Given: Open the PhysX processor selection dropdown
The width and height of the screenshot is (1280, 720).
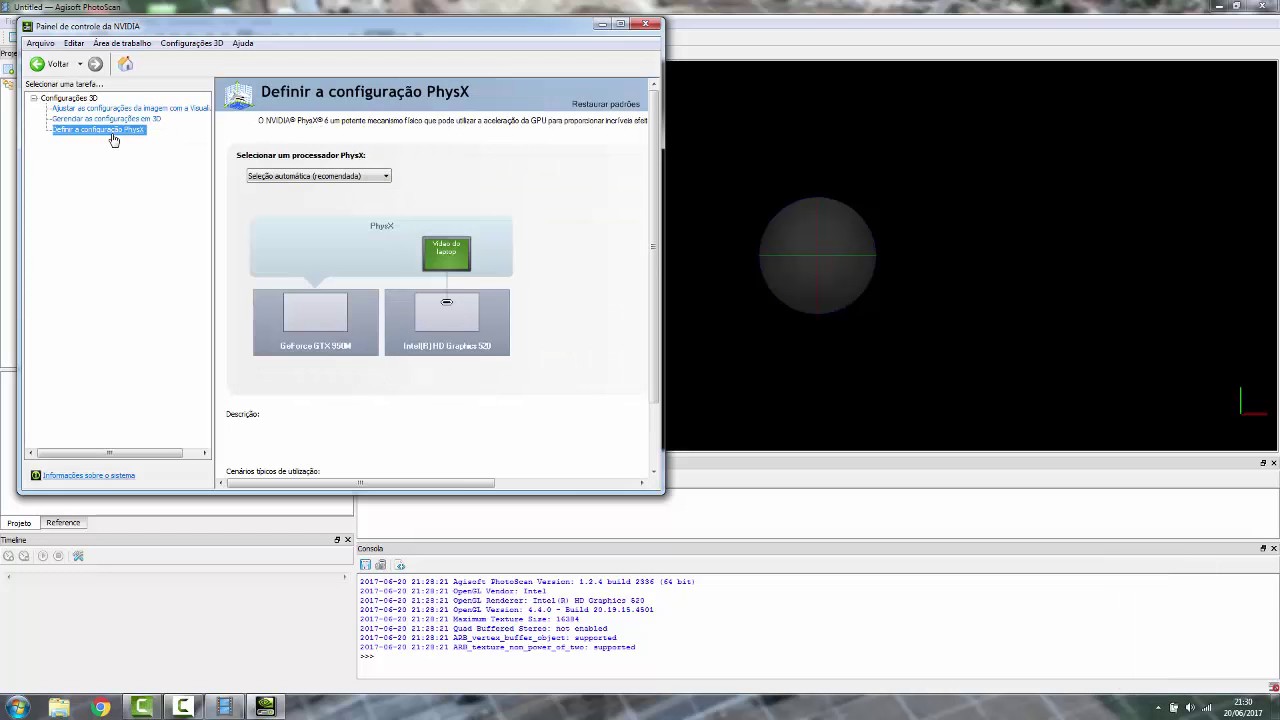Looking at the screenshot, I should pyautogui.click(x=319, y=176).
